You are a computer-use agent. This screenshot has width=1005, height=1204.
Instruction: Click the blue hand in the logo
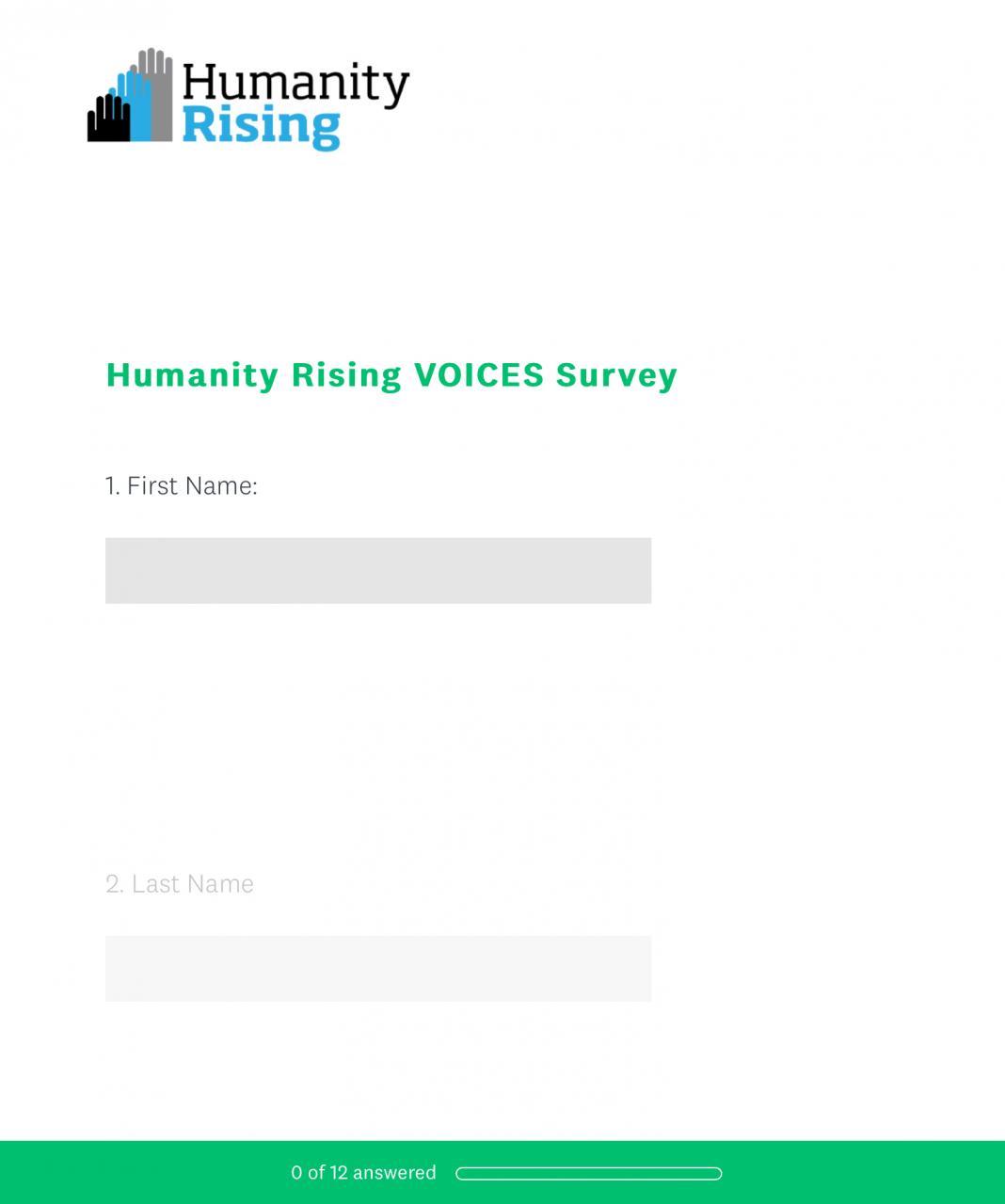tap(136, 106)
